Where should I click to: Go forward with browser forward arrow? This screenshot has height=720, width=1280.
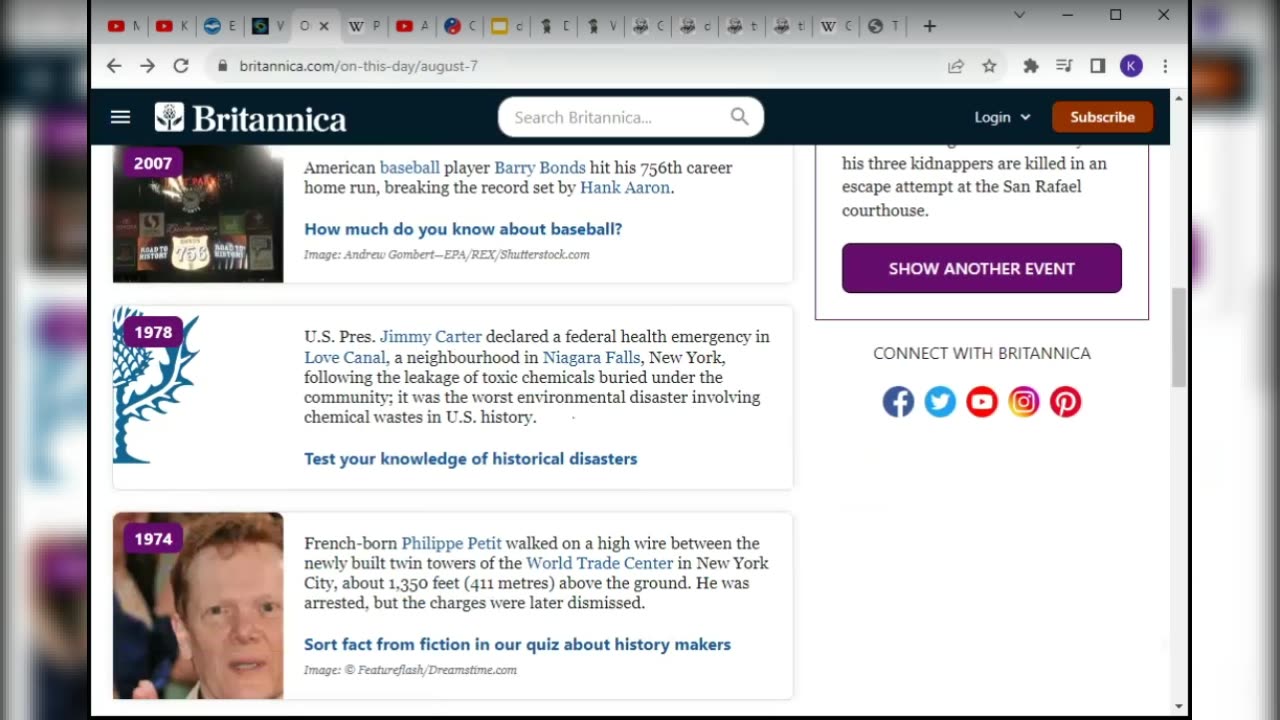[148, 66]
